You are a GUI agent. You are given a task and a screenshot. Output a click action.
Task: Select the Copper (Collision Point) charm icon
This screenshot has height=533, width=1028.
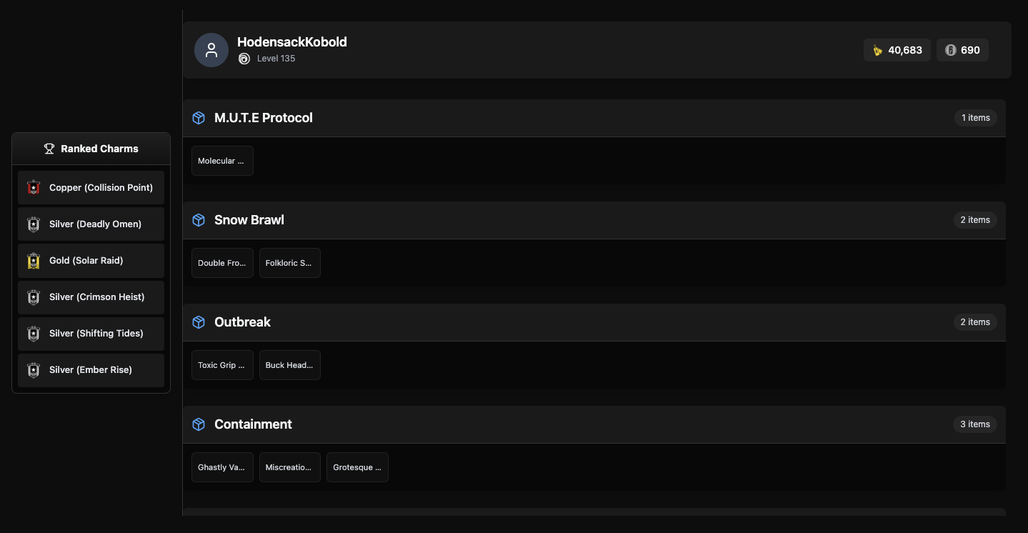pyautogui.click(x=33, y=188)
